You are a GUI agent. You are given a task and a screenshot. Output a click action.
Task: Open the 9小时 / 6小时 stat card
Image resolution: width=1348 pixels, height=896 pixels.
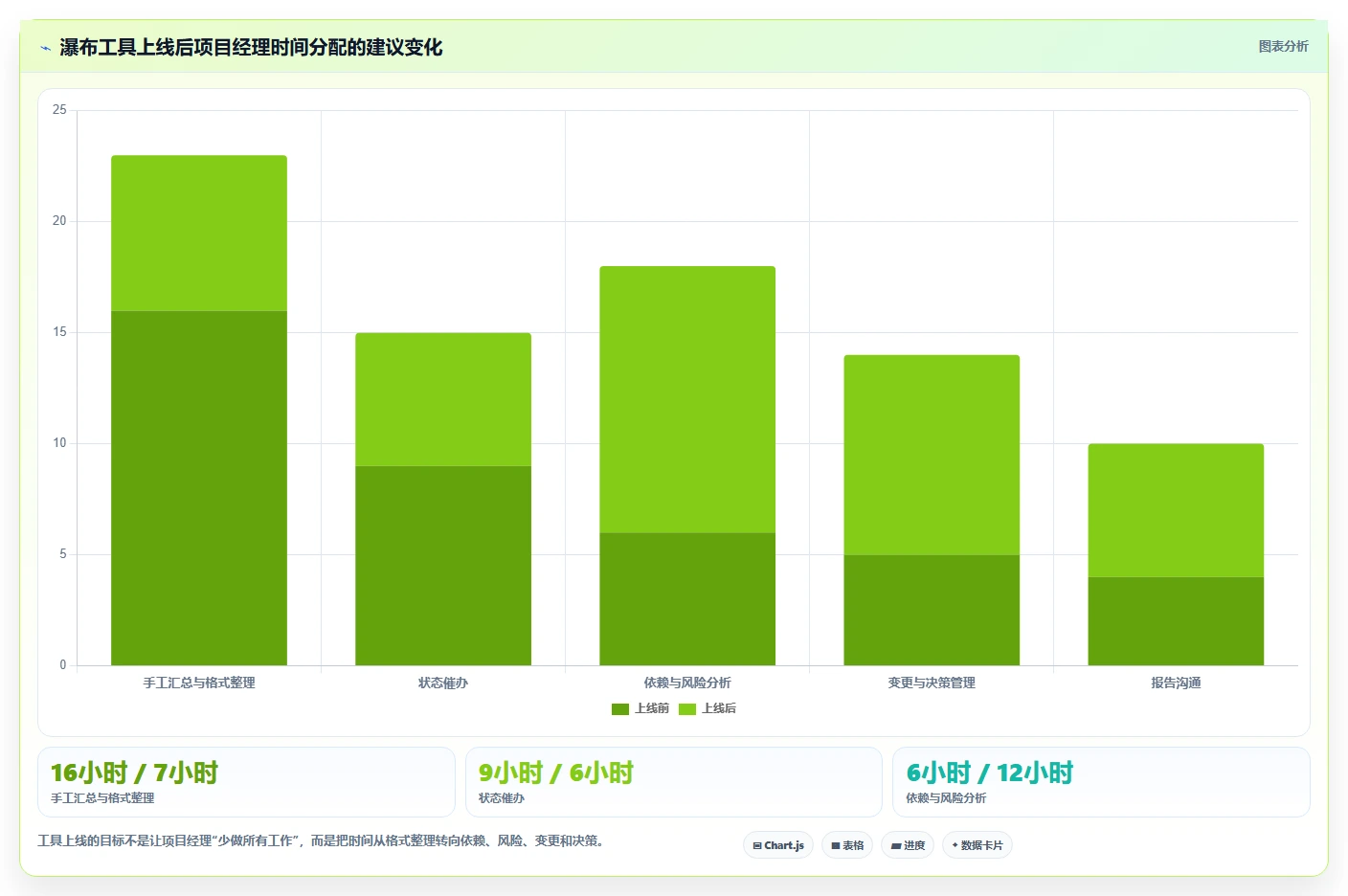[x=674, y=782]
